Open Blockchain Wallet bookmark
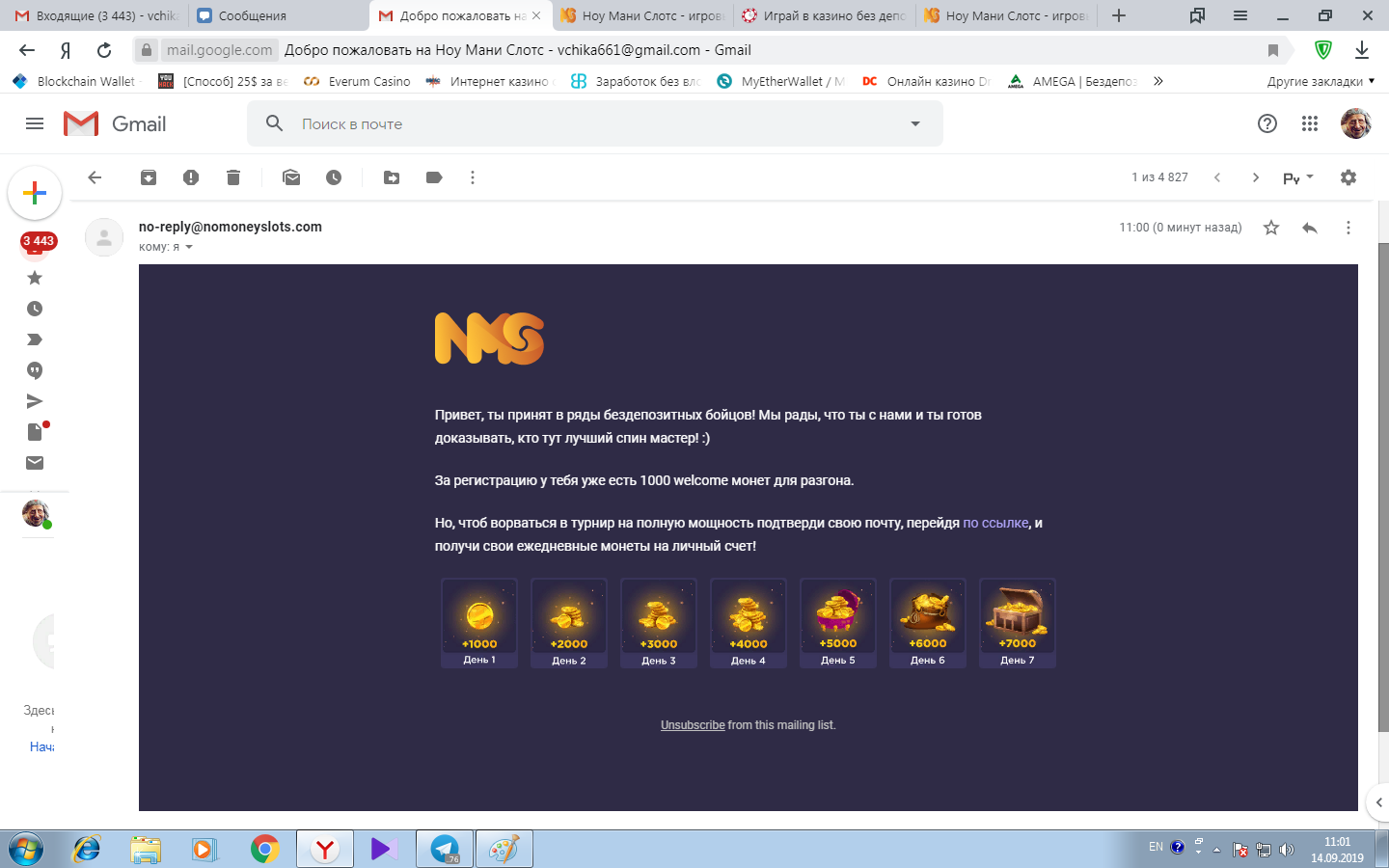 point(77,81)
